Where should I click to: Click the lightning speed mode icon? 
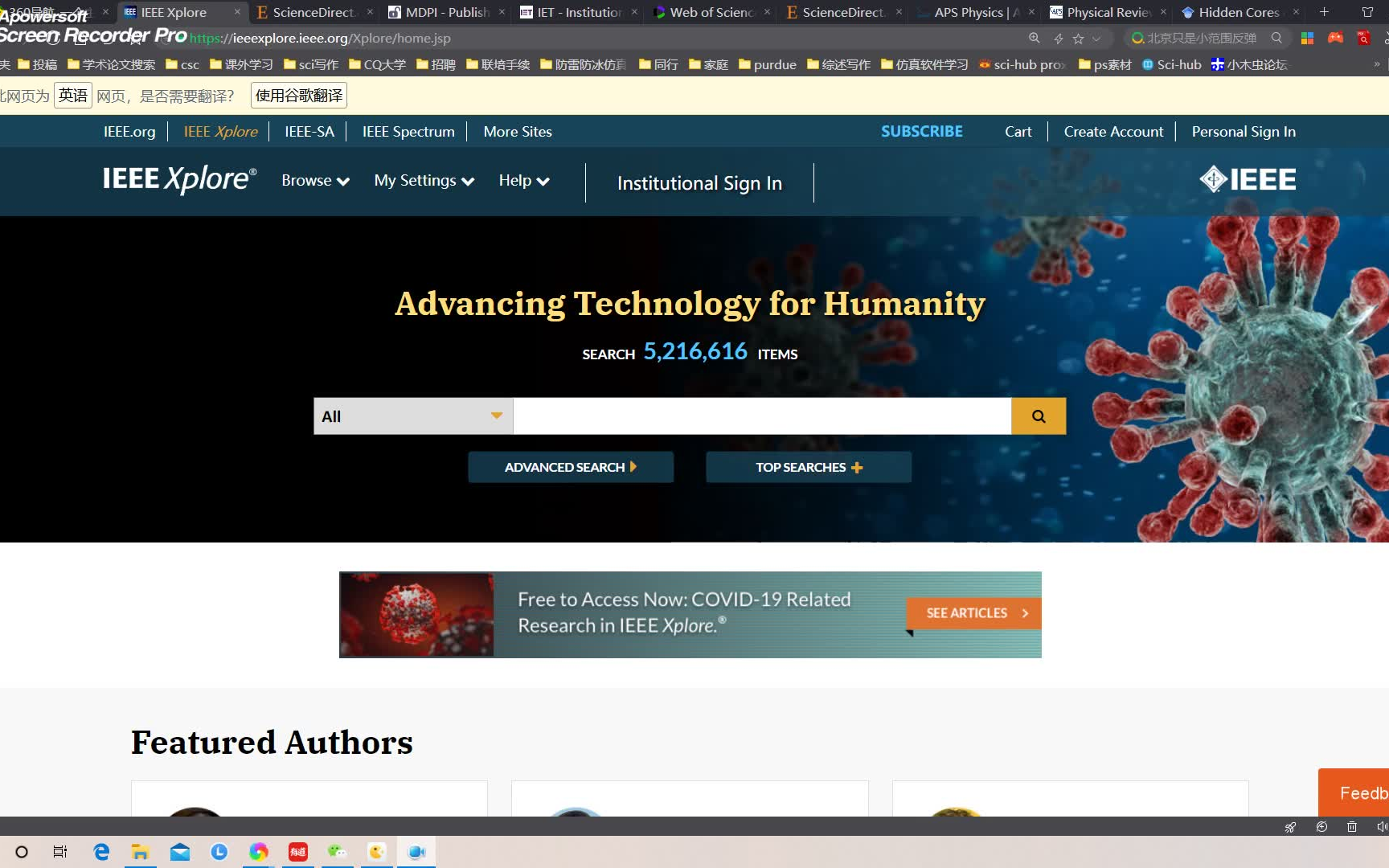point(1058,38)
